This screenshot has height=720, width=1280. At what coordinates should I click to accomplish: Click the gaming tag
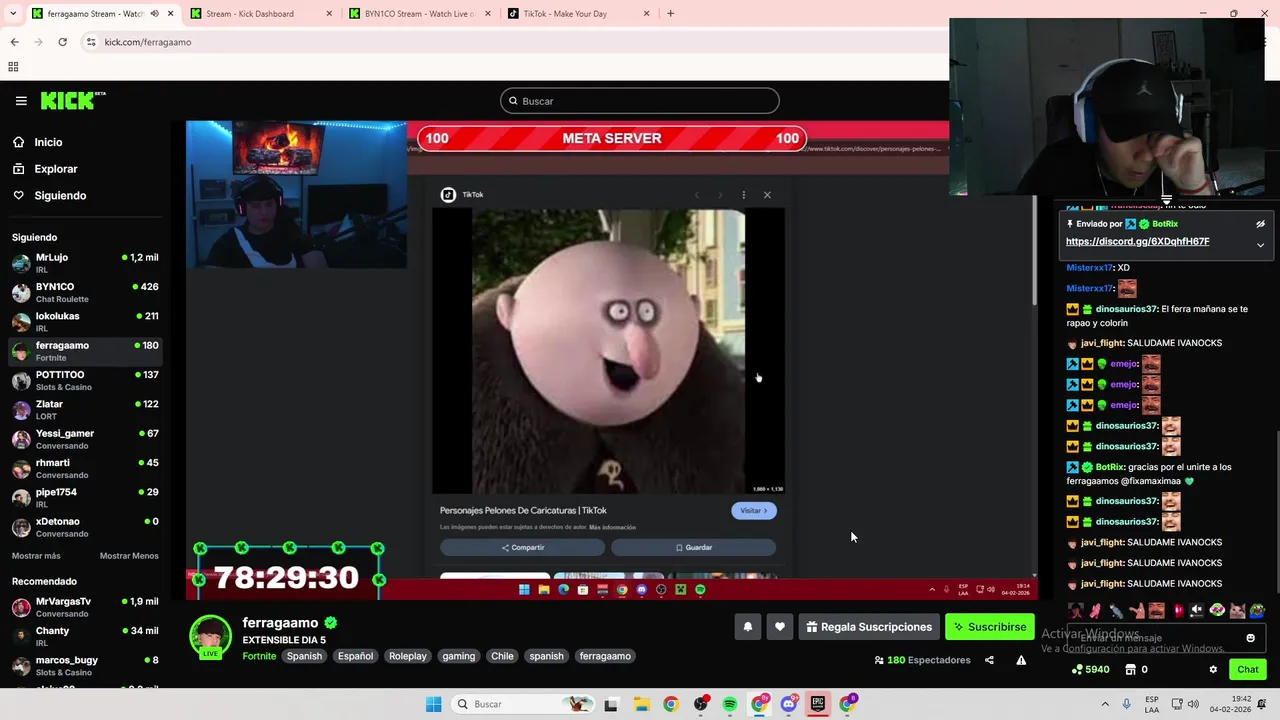[x=459, y=656]
